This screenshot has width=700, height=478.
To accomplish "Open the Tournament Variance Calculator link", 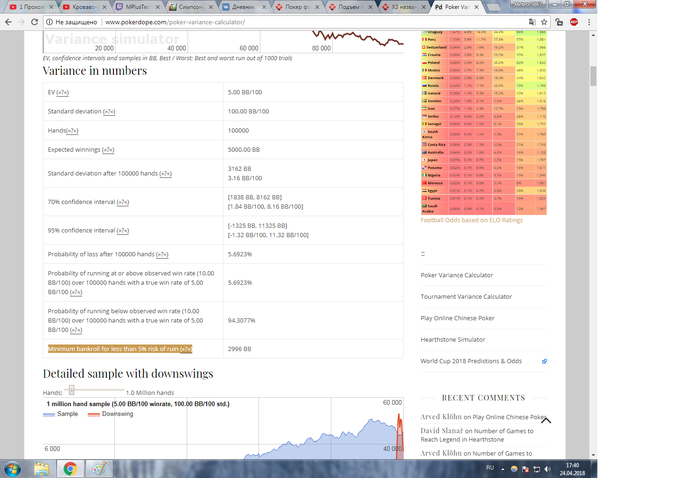I will click(466, 297).
